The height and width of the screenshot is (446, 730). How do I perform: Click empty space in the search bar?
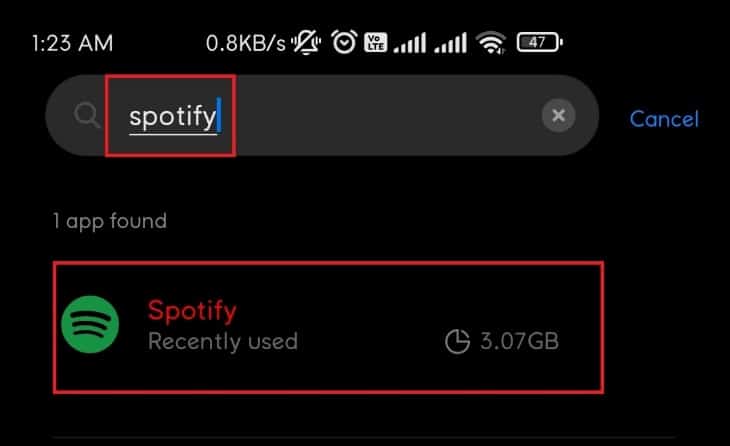coord(380,117)
